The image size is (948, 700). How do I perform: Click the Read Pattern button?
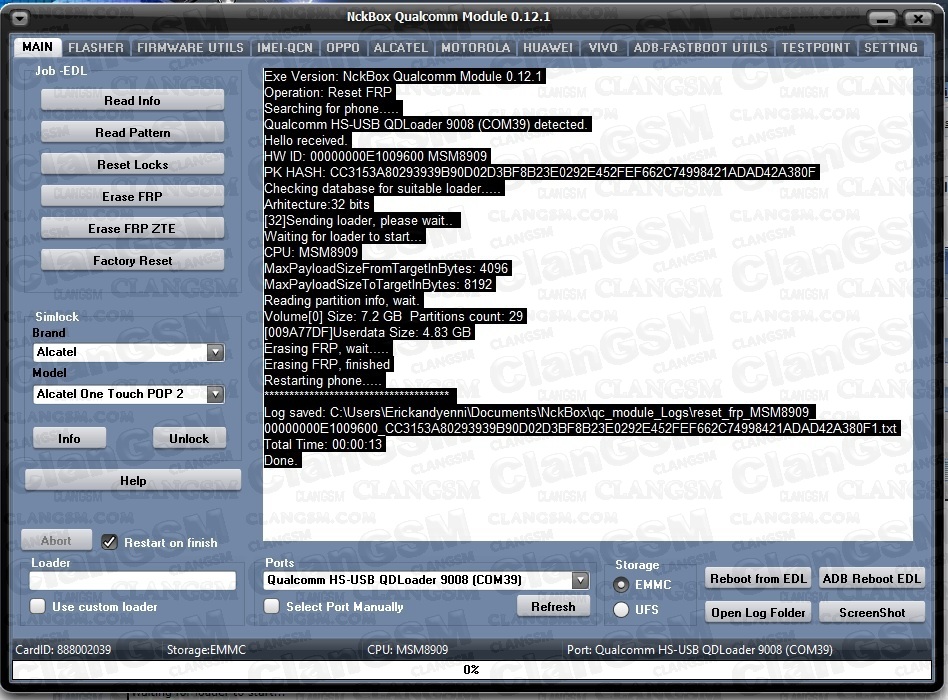pos(132,132)
